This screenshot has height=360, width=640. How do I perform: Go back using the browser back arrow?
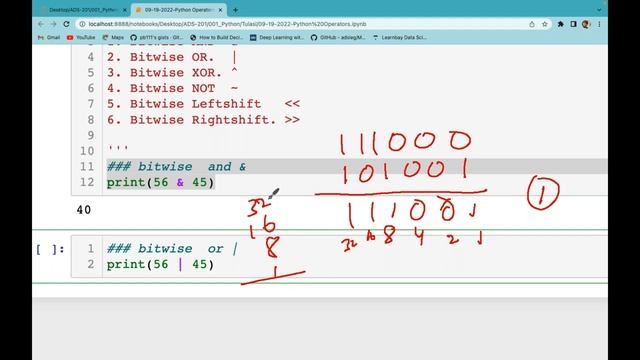tap(41, 24)
